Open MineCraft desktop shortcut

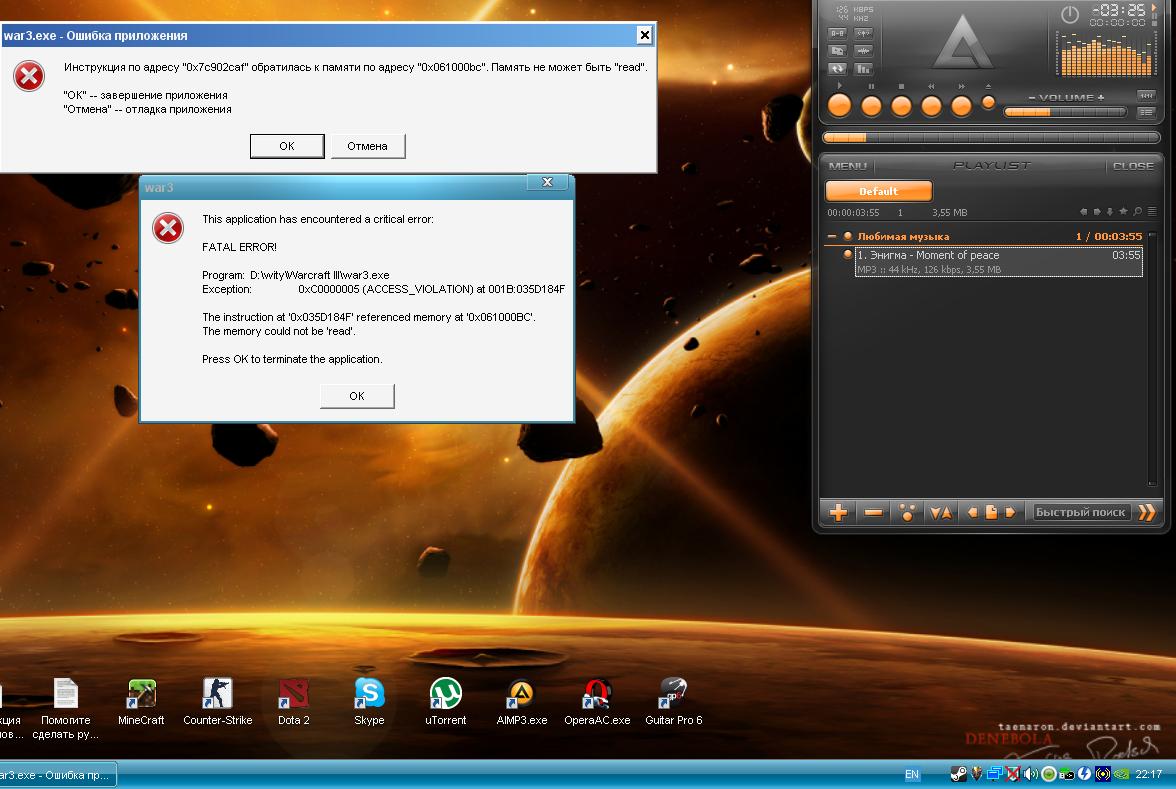[x=141, y=702]
